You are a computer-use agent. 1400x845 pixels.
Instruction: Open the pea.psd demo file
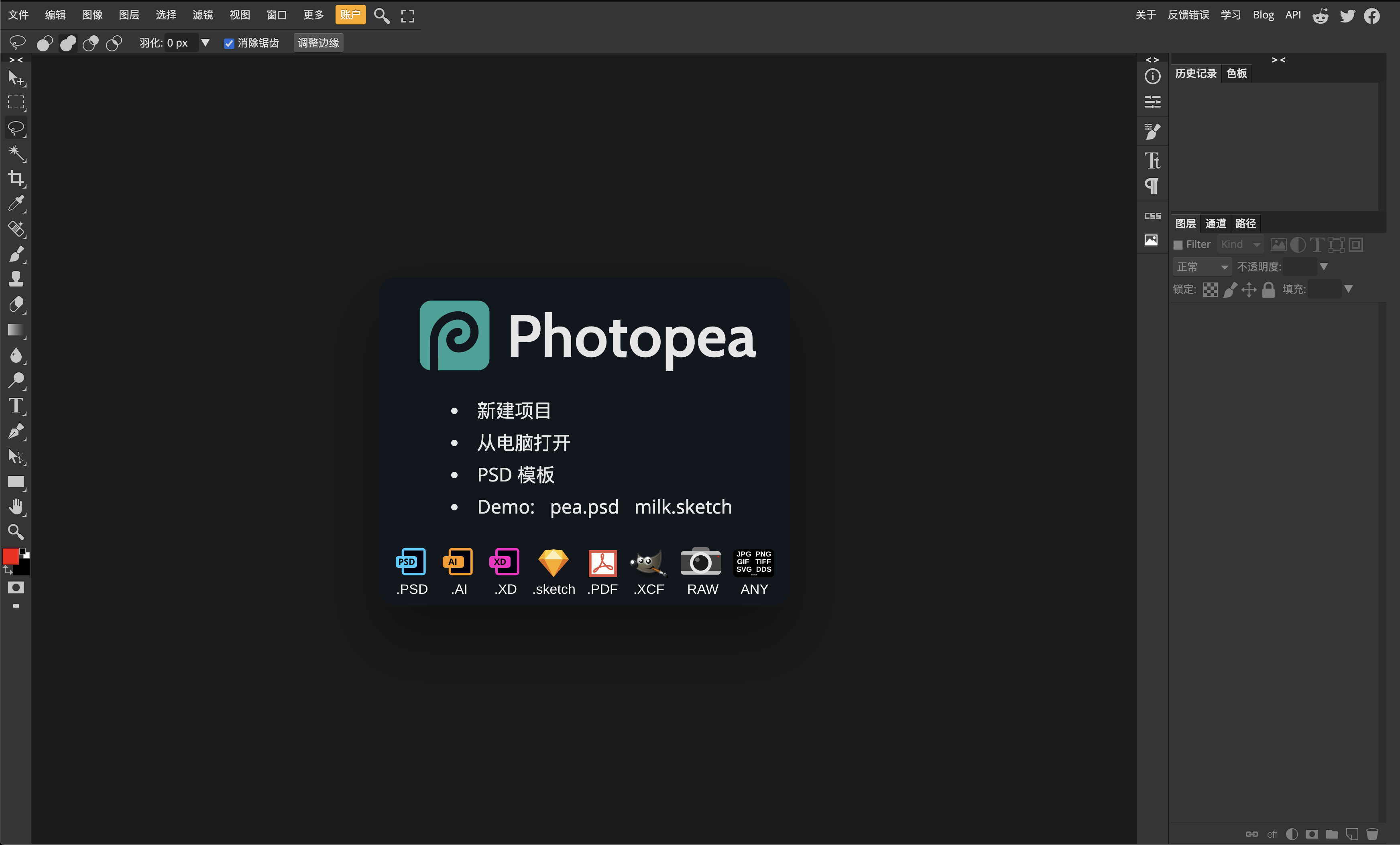584,507
